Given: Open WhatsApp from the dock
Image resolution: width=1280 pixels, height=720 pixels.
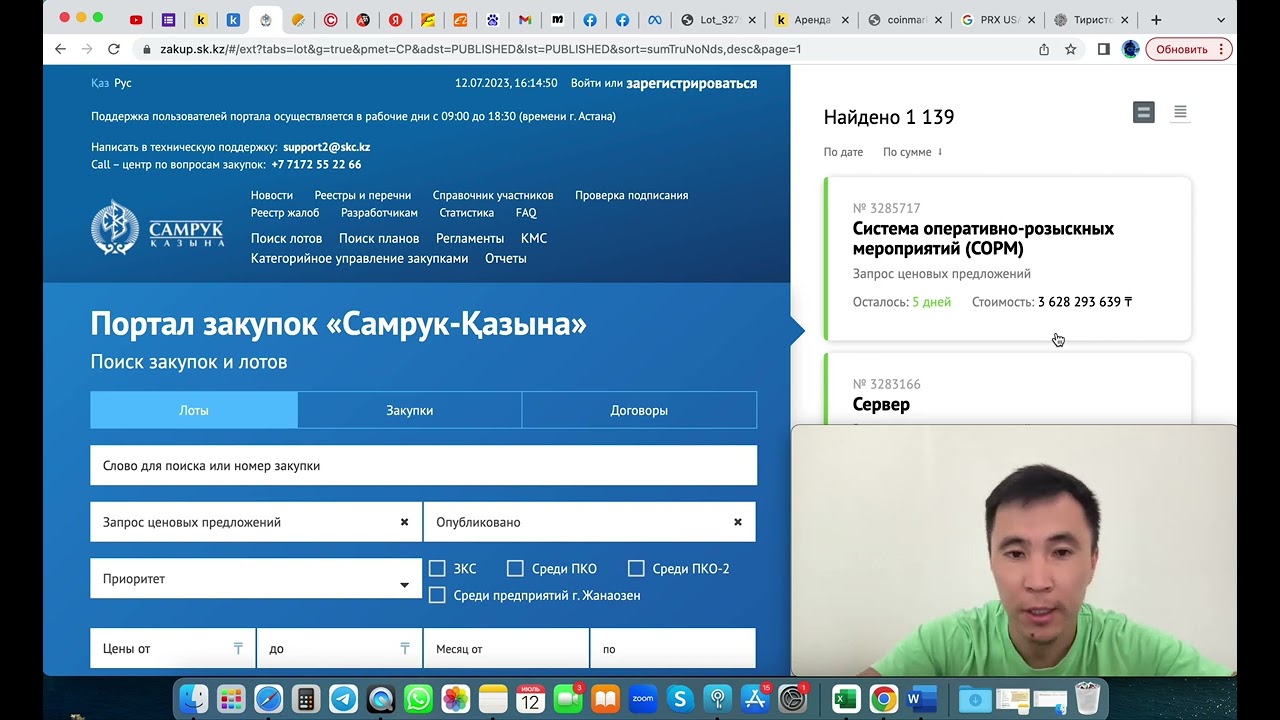Looking at the screenshot, I should click(x=418, y=699).
